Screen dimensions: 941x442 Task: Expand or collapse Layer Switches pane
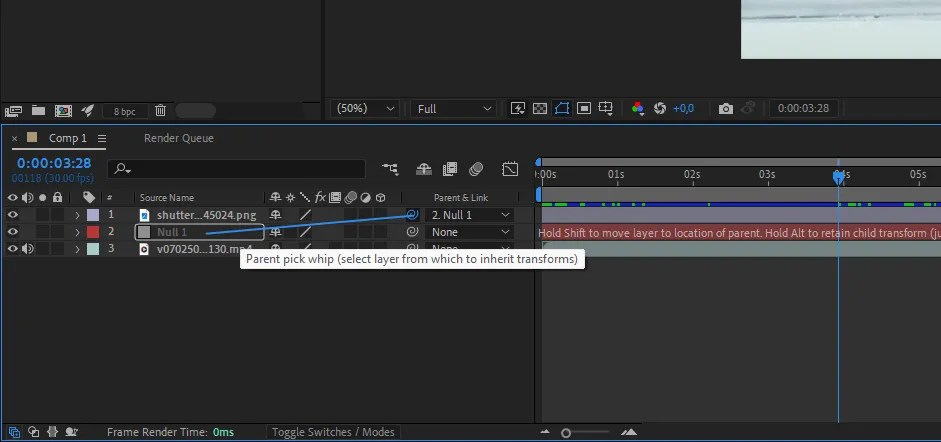[x=14, y=431]
